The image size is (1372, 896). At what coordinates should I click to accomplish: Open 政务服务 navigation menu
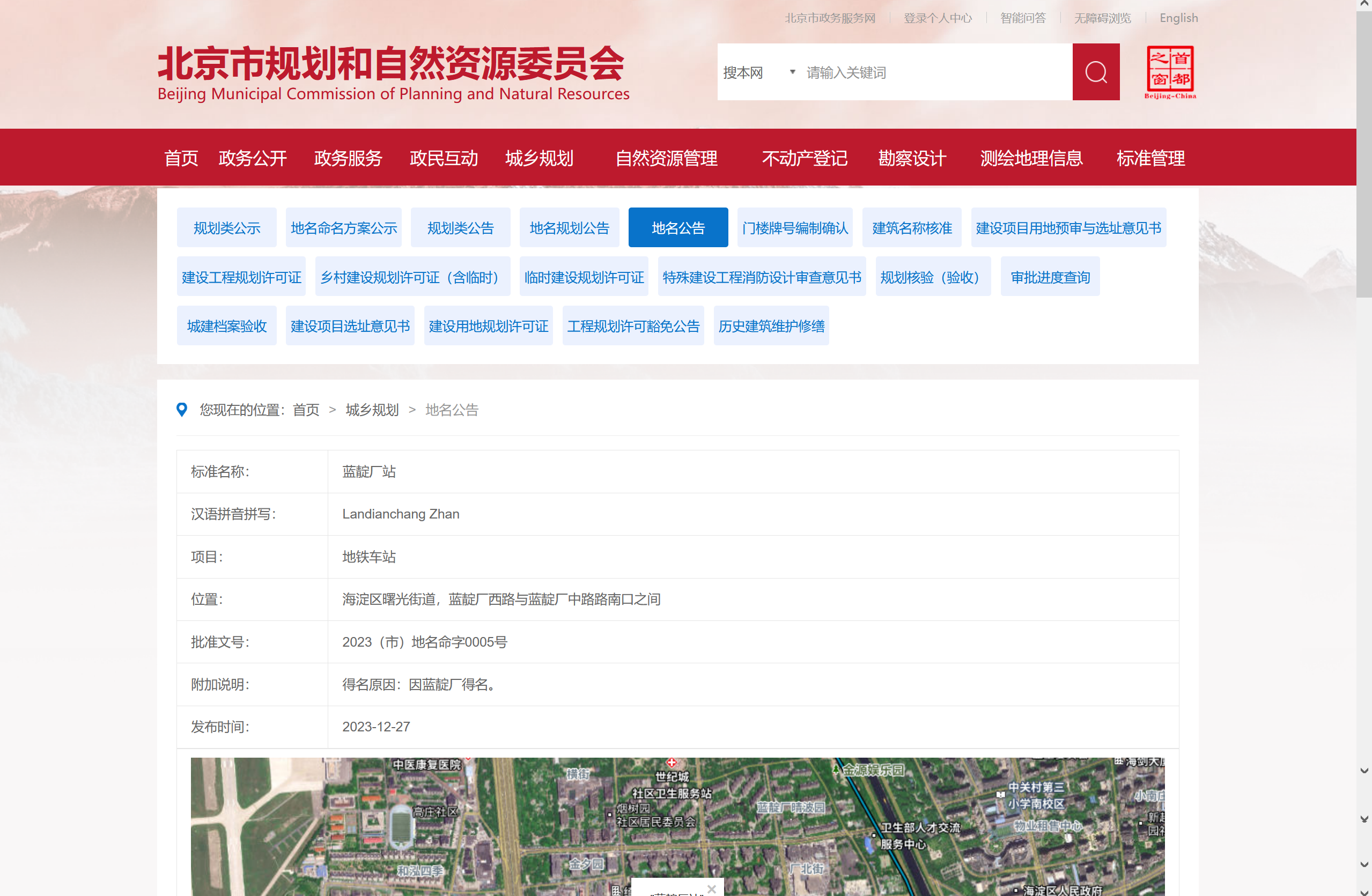pos(348,158)
